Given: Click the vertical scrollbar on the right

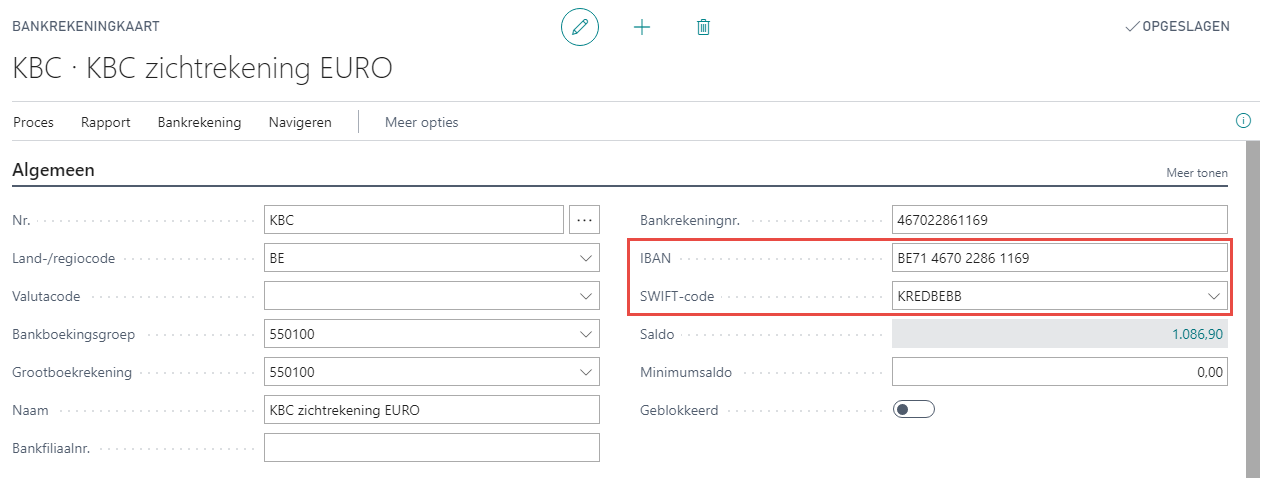Looking at the screenshot, I should pos(1251,300).
